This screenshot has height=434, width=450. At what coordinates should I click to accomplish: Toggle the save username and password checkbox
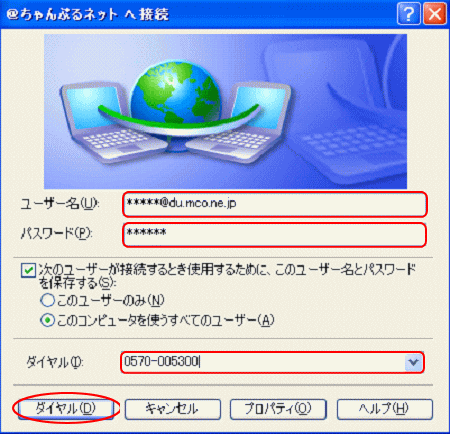tap(28, 270)
